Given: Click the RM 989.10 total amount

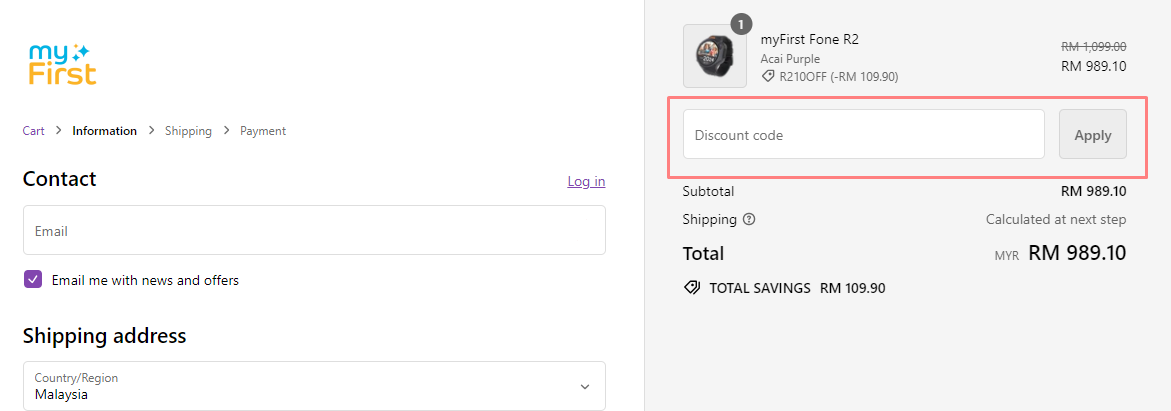Looking at the screenshot, I should 1076,253.
